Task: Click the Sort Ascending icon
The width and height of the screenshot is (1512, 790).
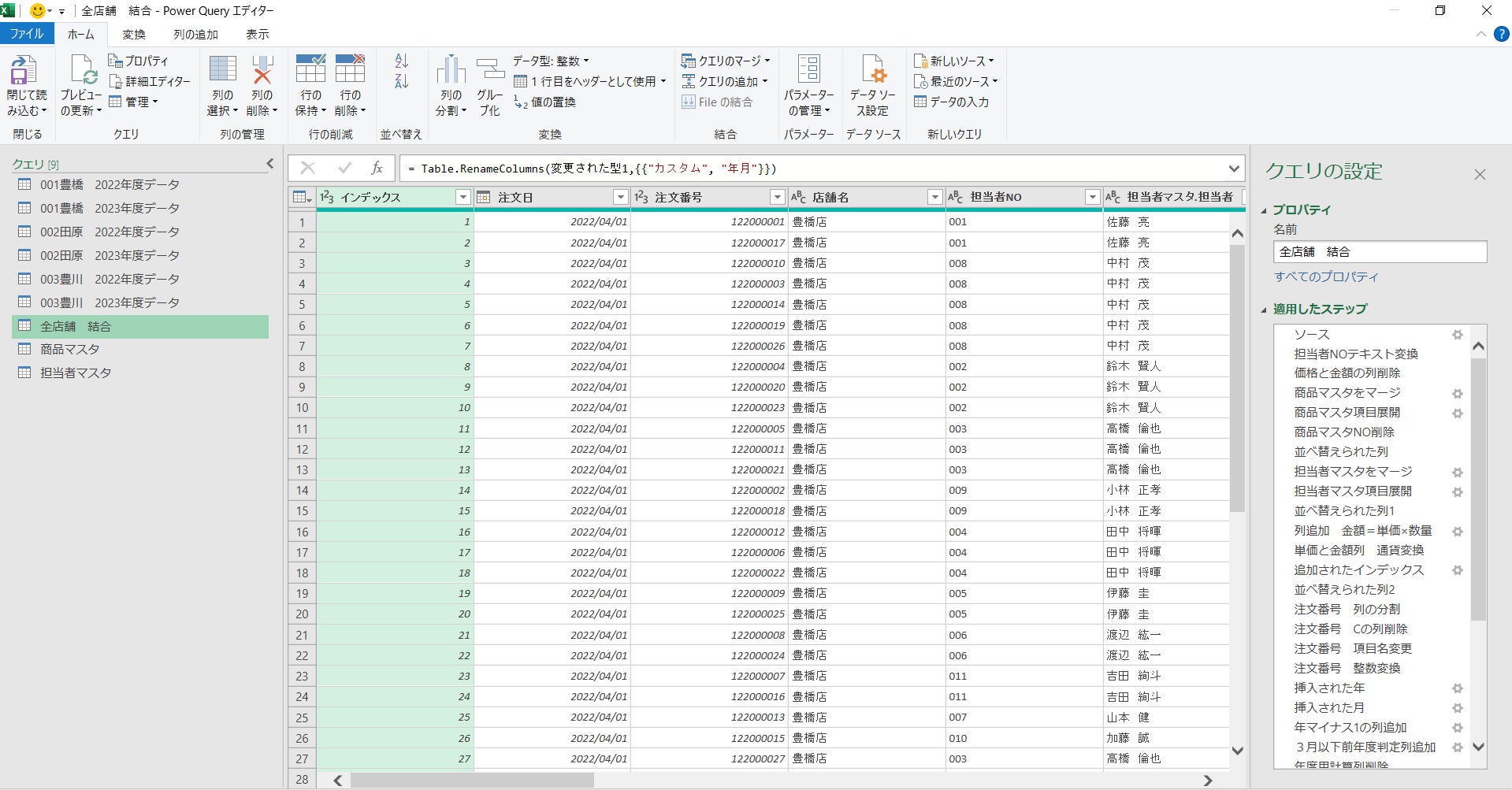Action: tap(401, 61)
